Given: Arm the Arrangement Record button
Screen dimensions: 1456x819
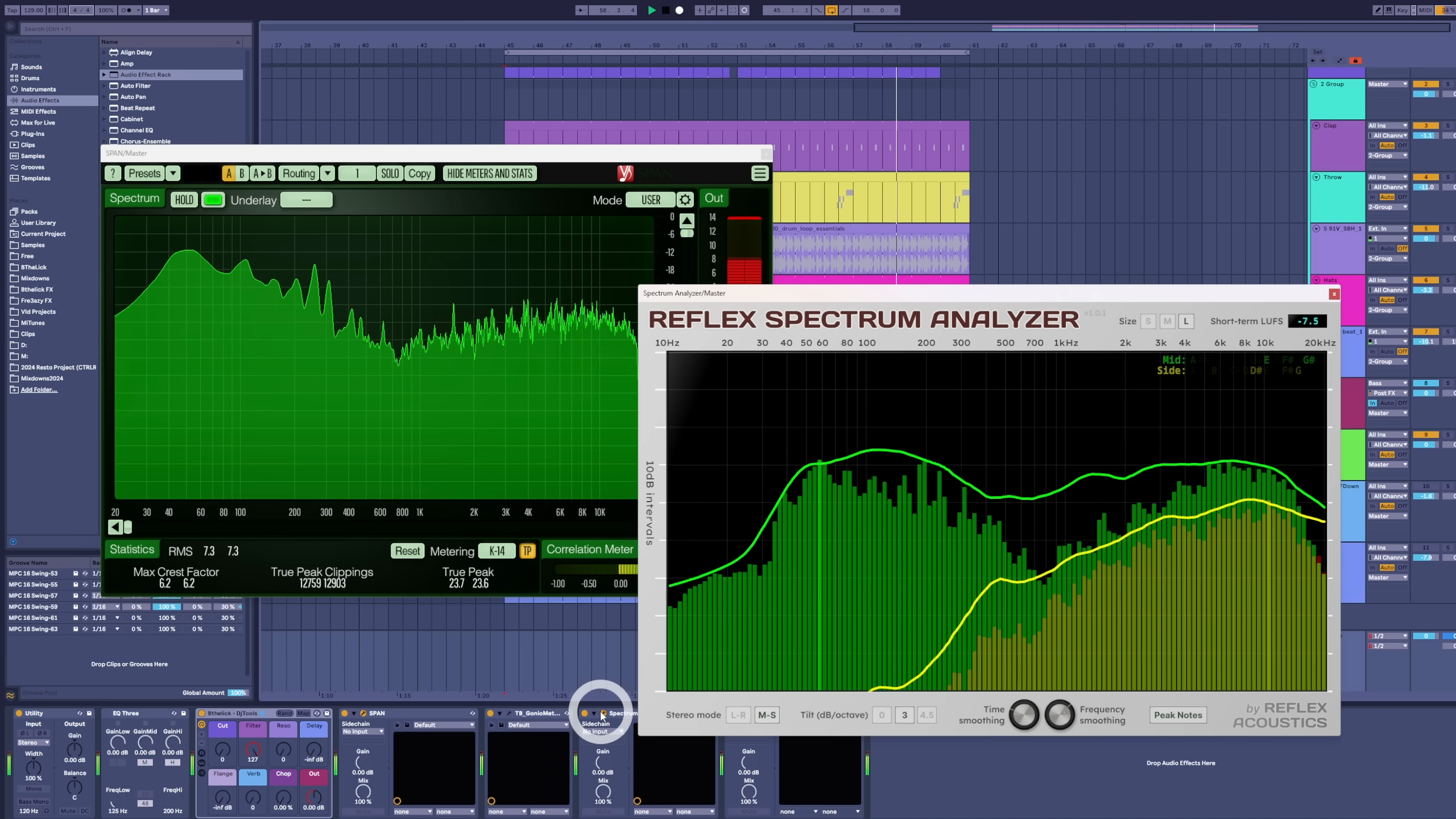Looking at the screenshot, I should tap(679, 10).
